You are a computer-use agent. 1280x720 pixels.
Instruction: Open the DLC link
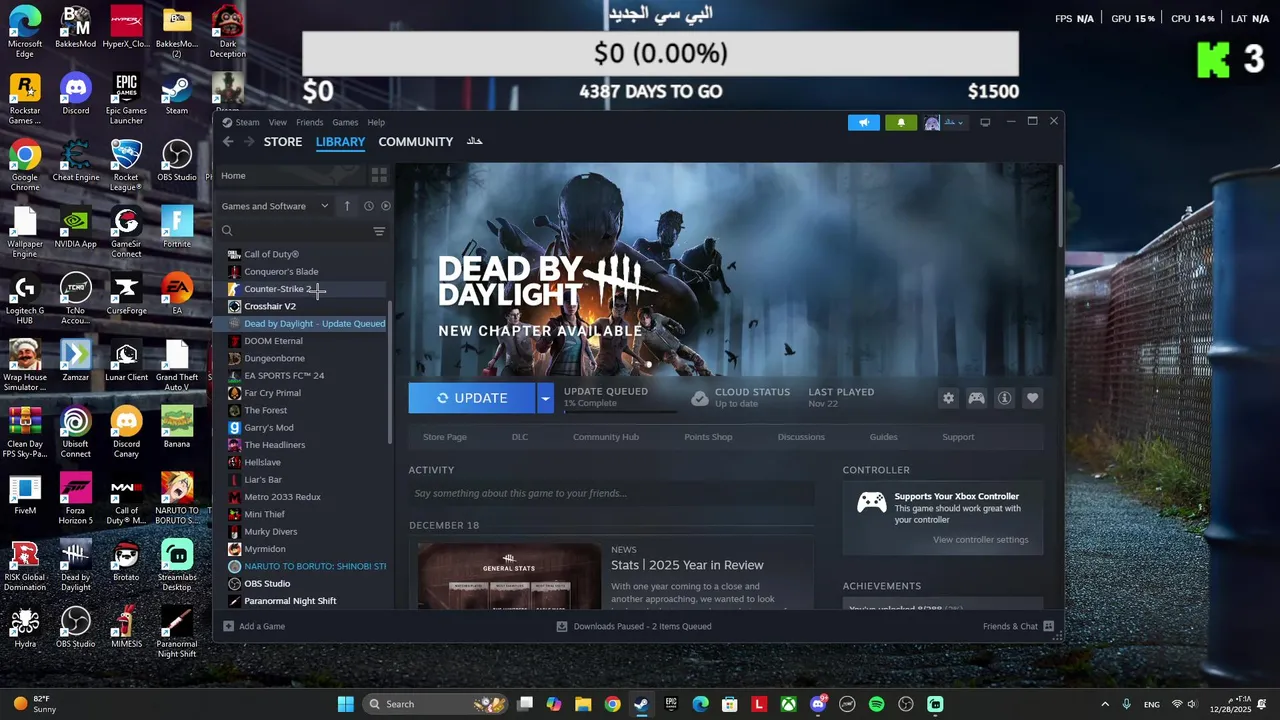click(520, 437)
